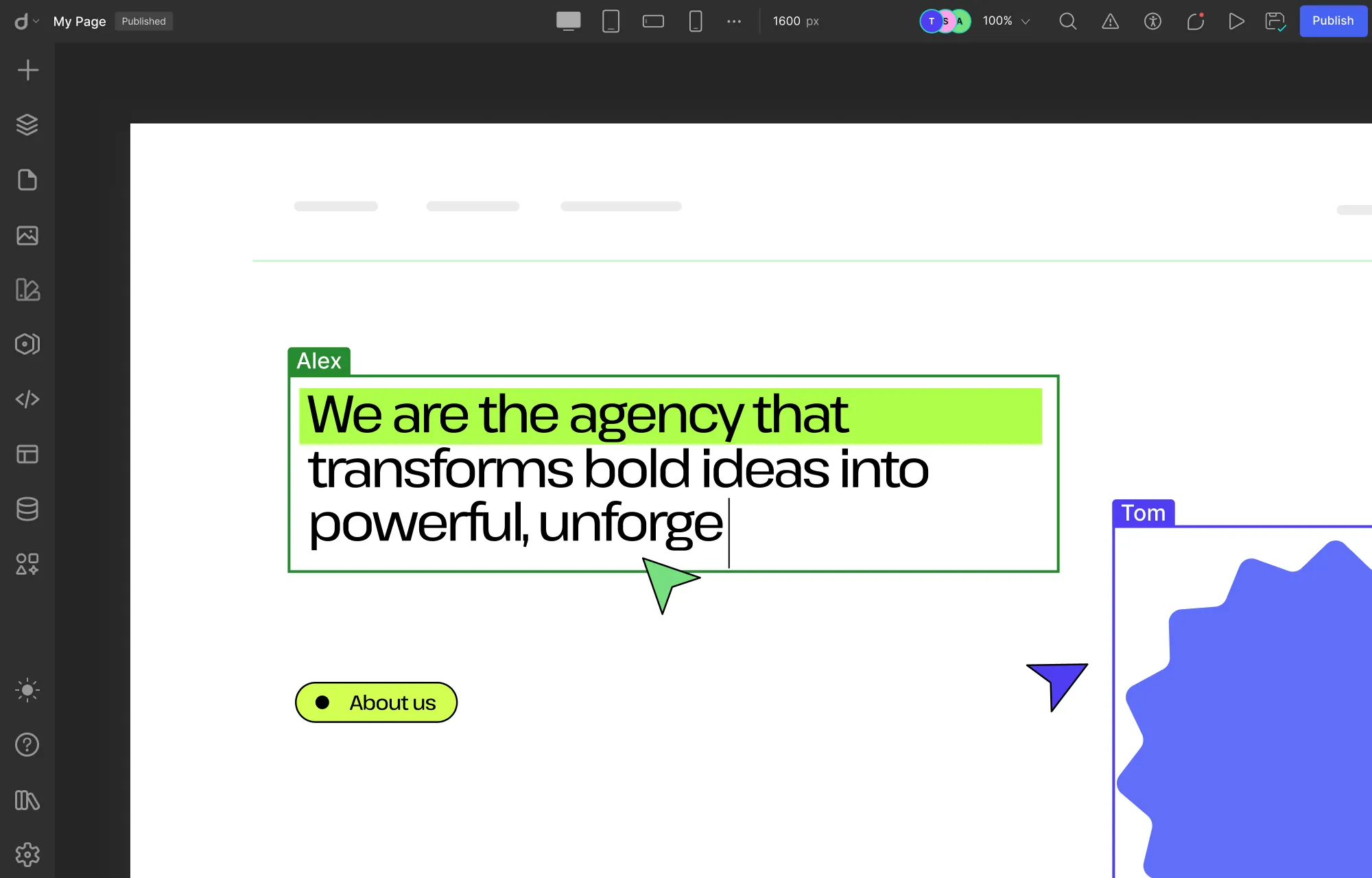
Task: Toggle the theme brightness setting
Action: pos(27,690)
